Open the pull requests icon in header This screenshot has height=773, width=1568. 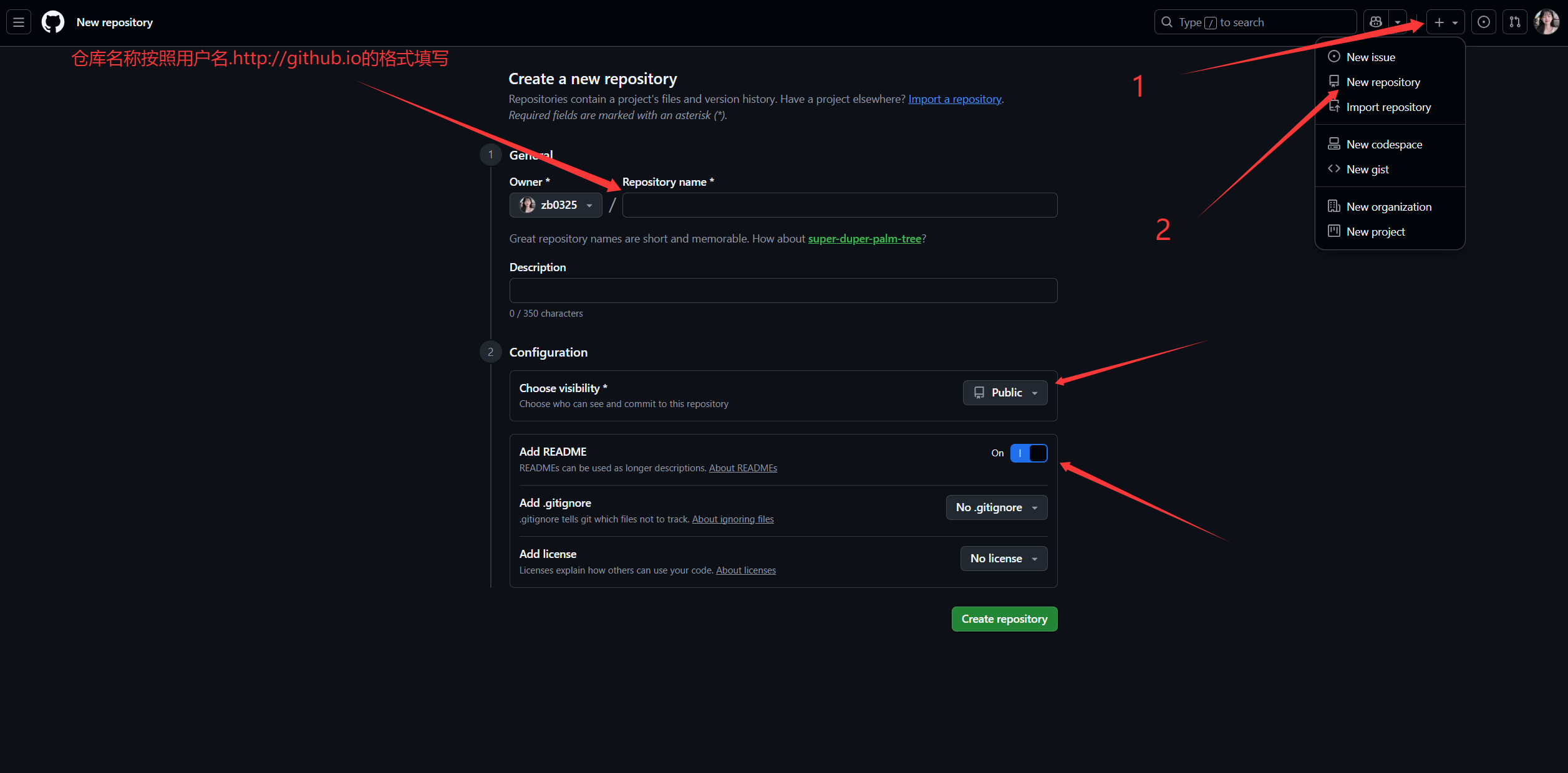pyautogui.click(x=1515, y=22)
